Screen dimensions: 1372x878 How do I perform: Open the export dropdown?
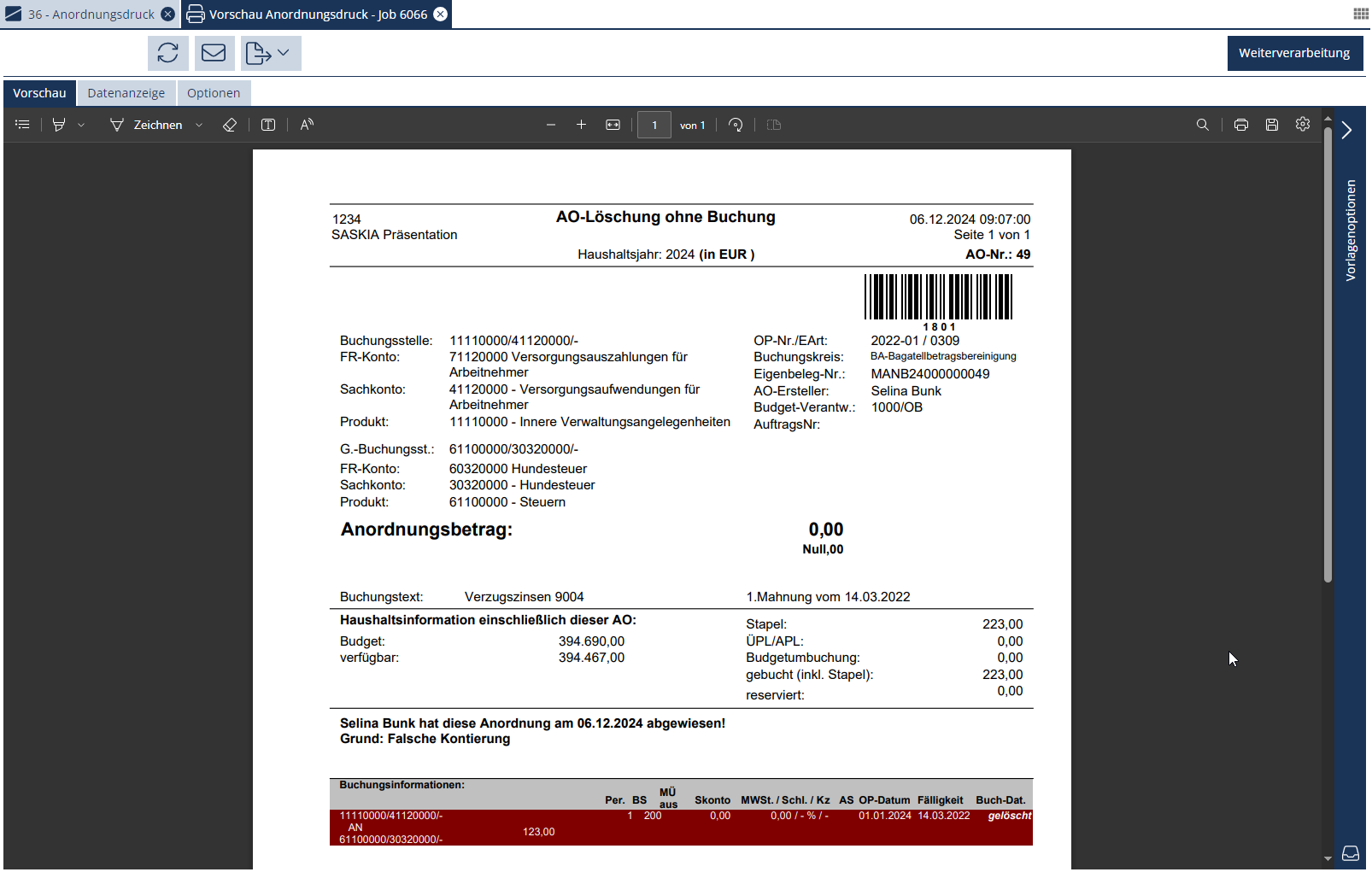(x=270, y=53)
